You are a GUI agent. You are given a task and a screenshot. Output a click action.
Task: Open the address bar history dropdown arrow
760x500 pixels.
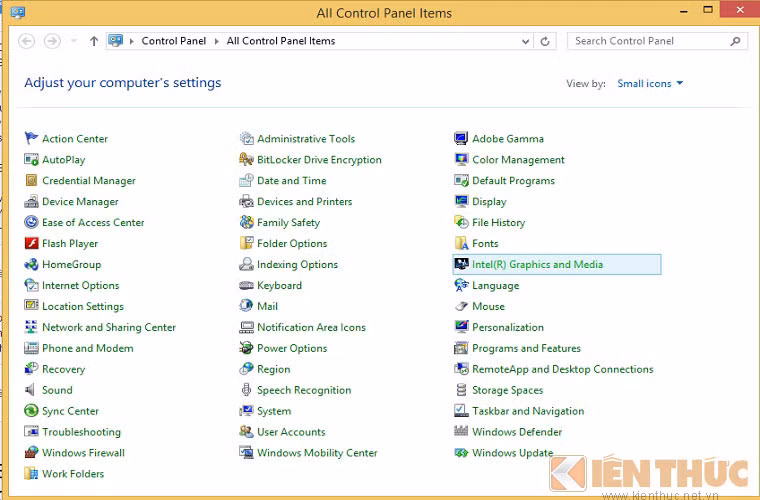(526, 42)
